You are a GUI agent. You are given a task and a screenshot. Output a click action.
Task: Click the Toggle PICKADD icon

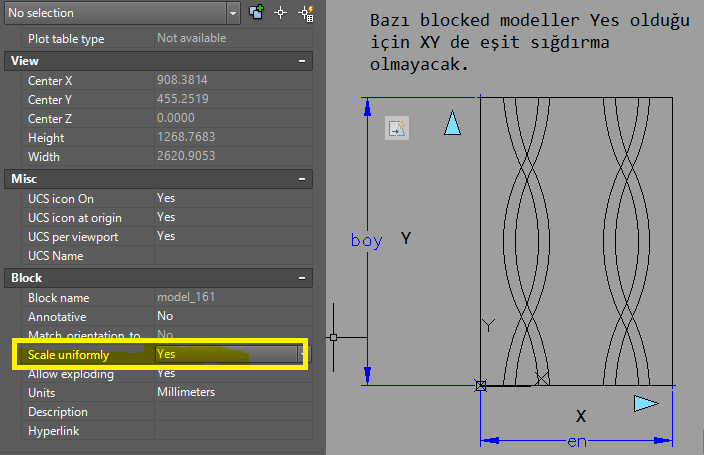(258, 13)
